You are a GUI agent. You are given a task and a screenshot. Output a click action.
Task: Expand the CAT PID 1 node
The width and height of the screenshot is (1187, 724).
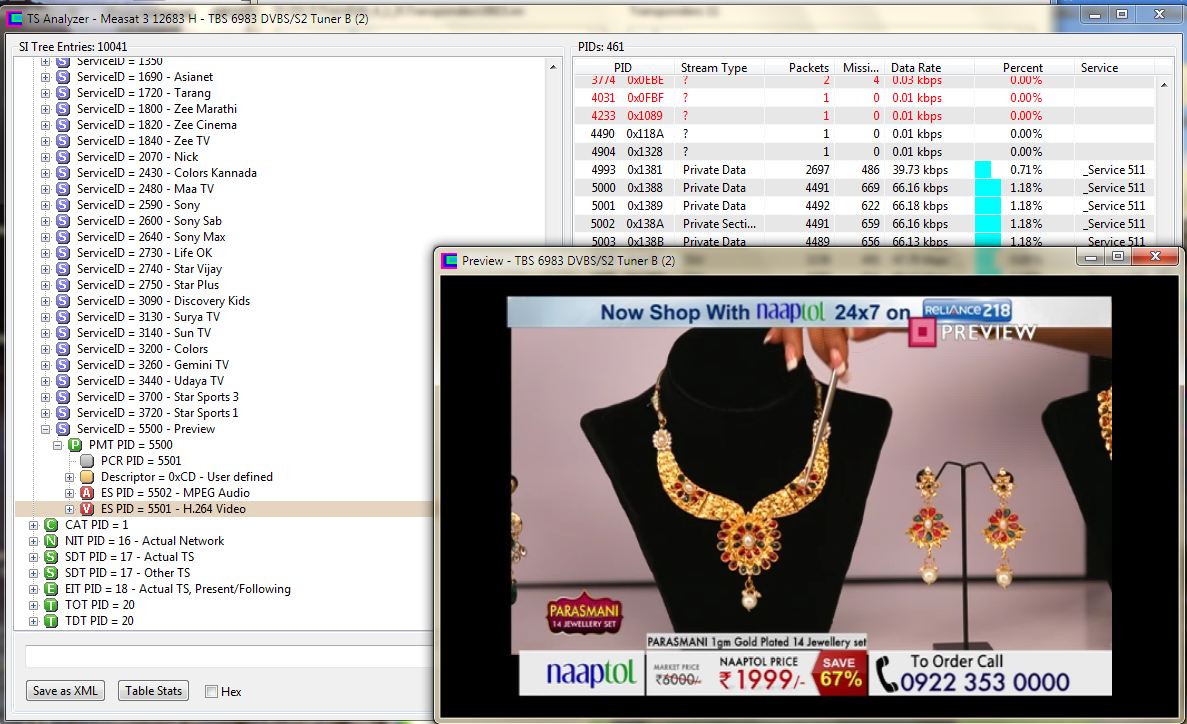coord(33,525)
